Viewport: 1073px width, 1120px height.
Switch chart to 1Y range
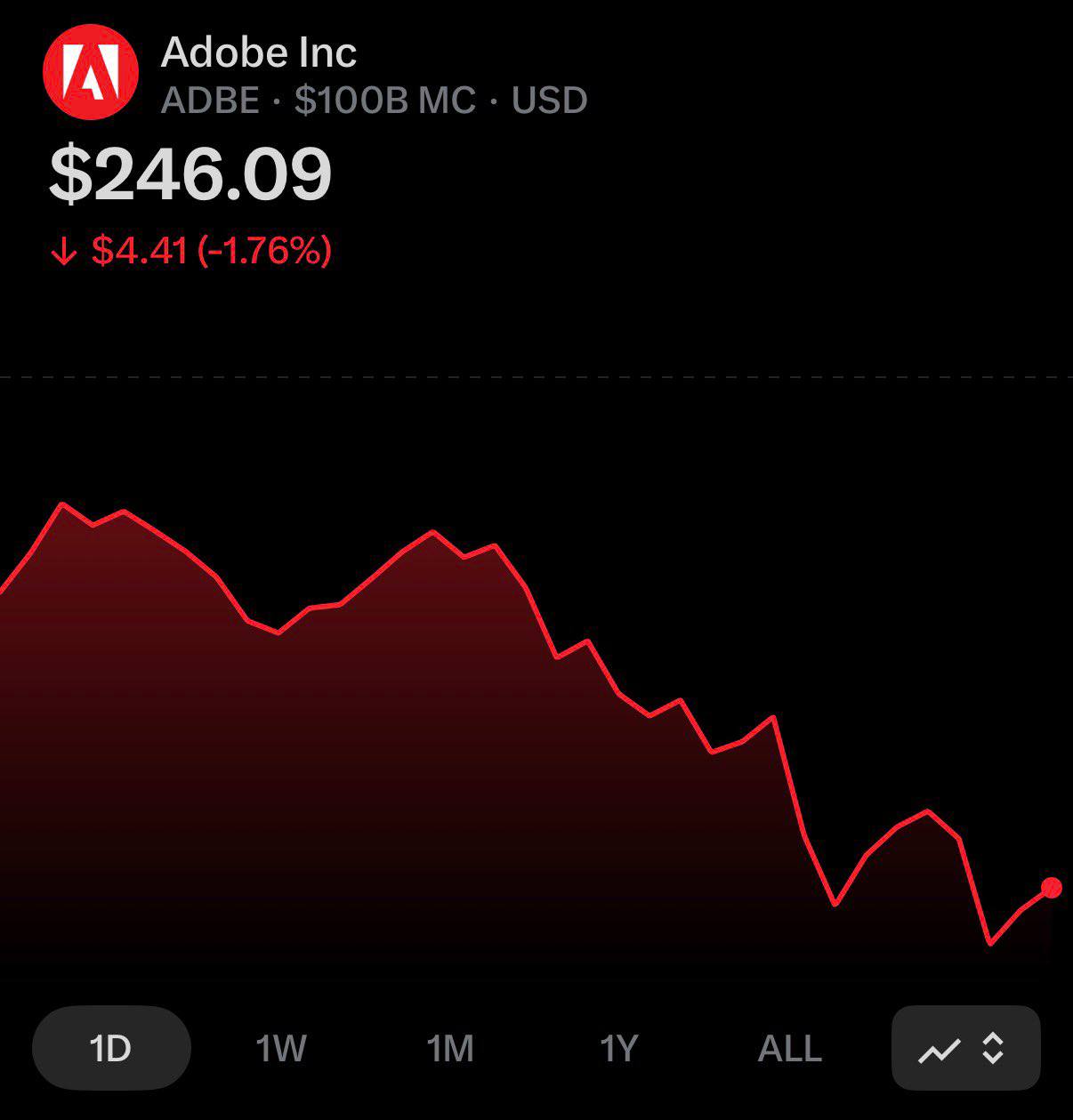pyautogui.click(x=619, y=1049)
